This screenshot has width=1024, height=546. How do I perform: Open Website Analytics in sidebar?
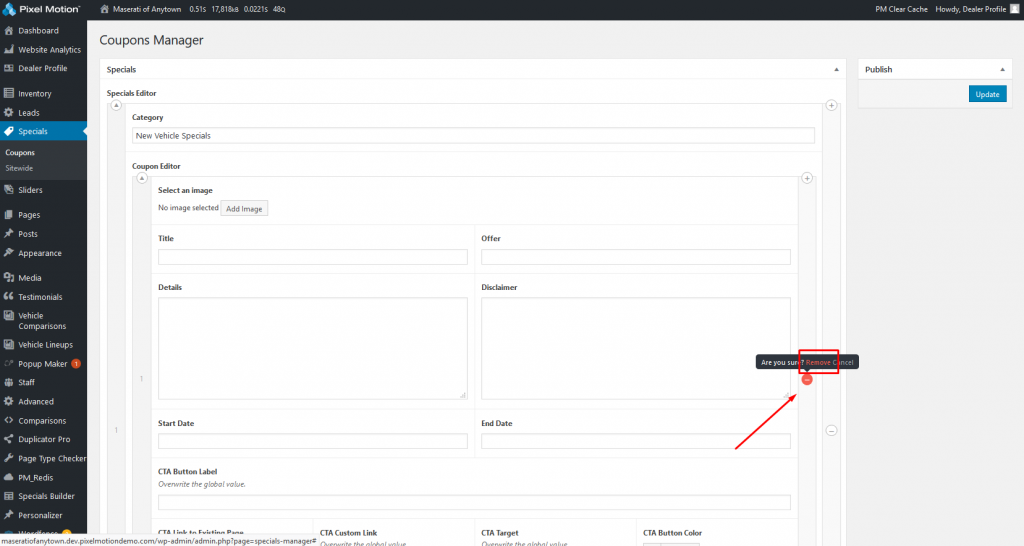[x=49, y=50]
